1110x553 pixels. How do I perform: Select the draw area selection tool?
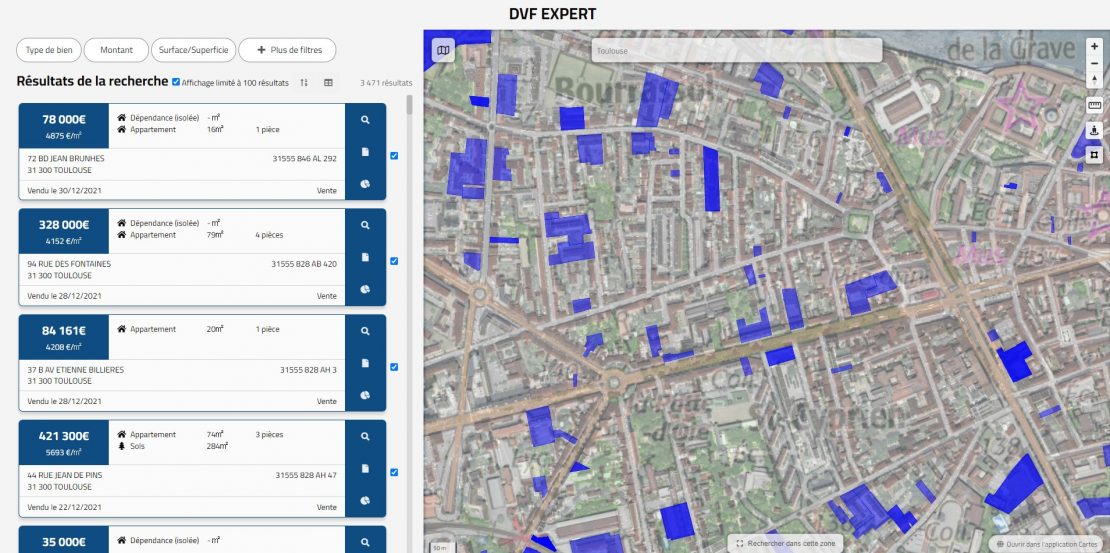1094,154
